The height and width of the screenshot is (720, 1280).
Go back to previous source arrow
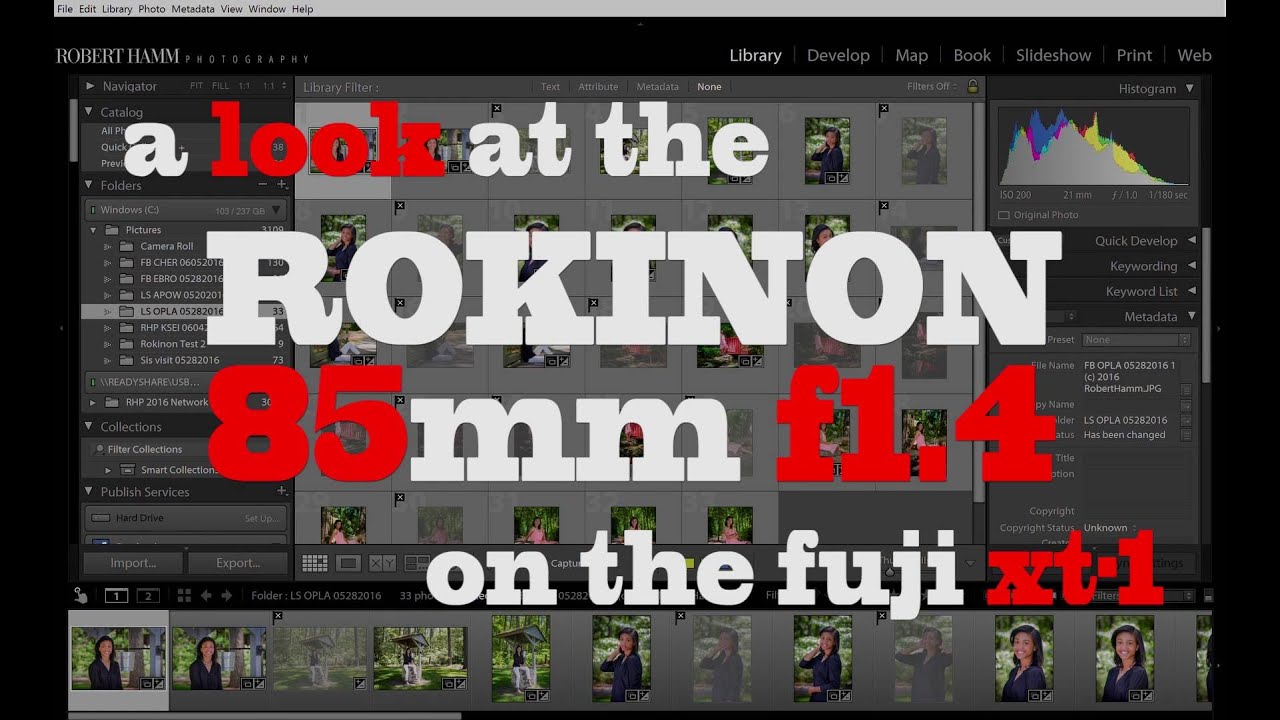206,596
